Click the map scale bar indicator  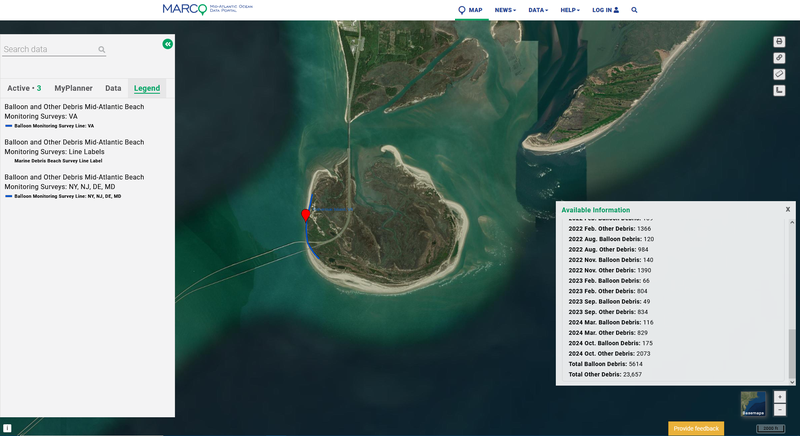coord(770,428)
